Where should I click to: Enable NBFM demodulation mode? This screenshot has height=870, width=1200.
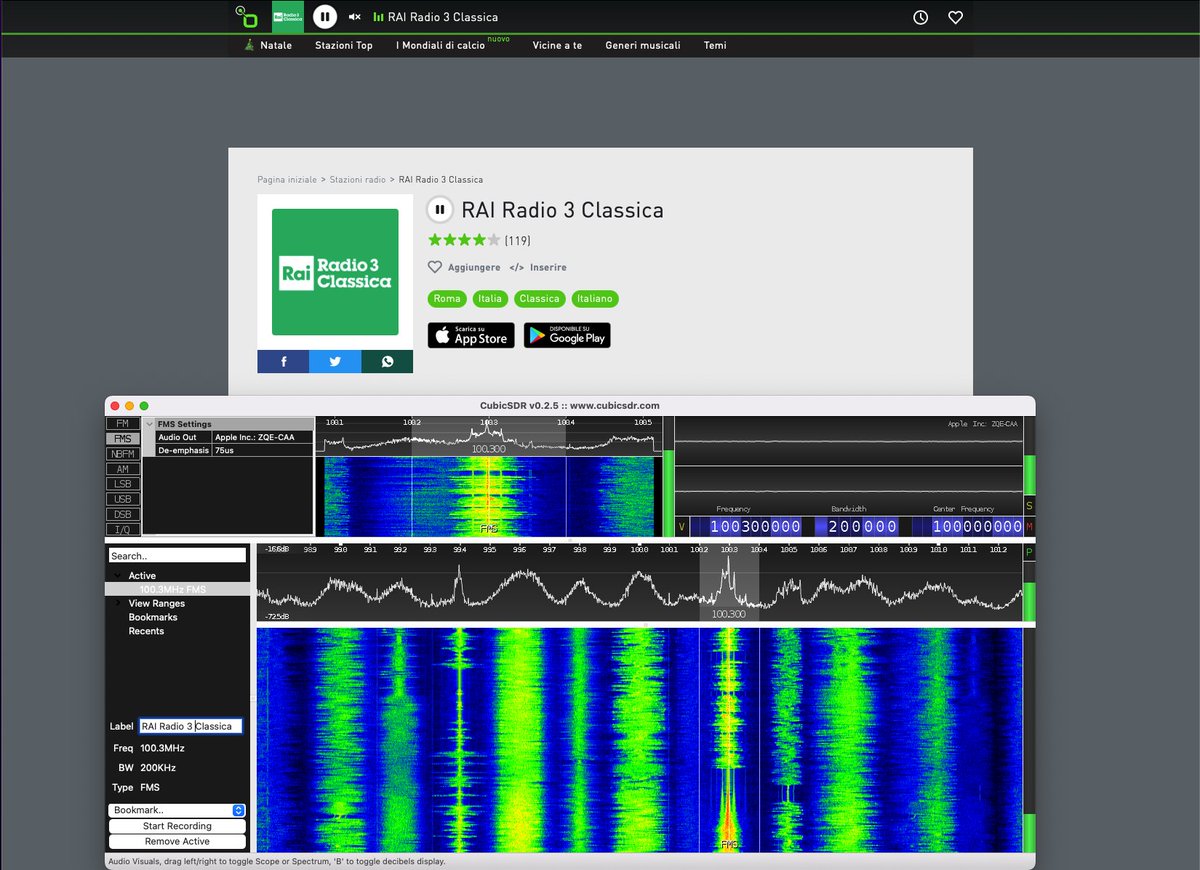(122, 453)
